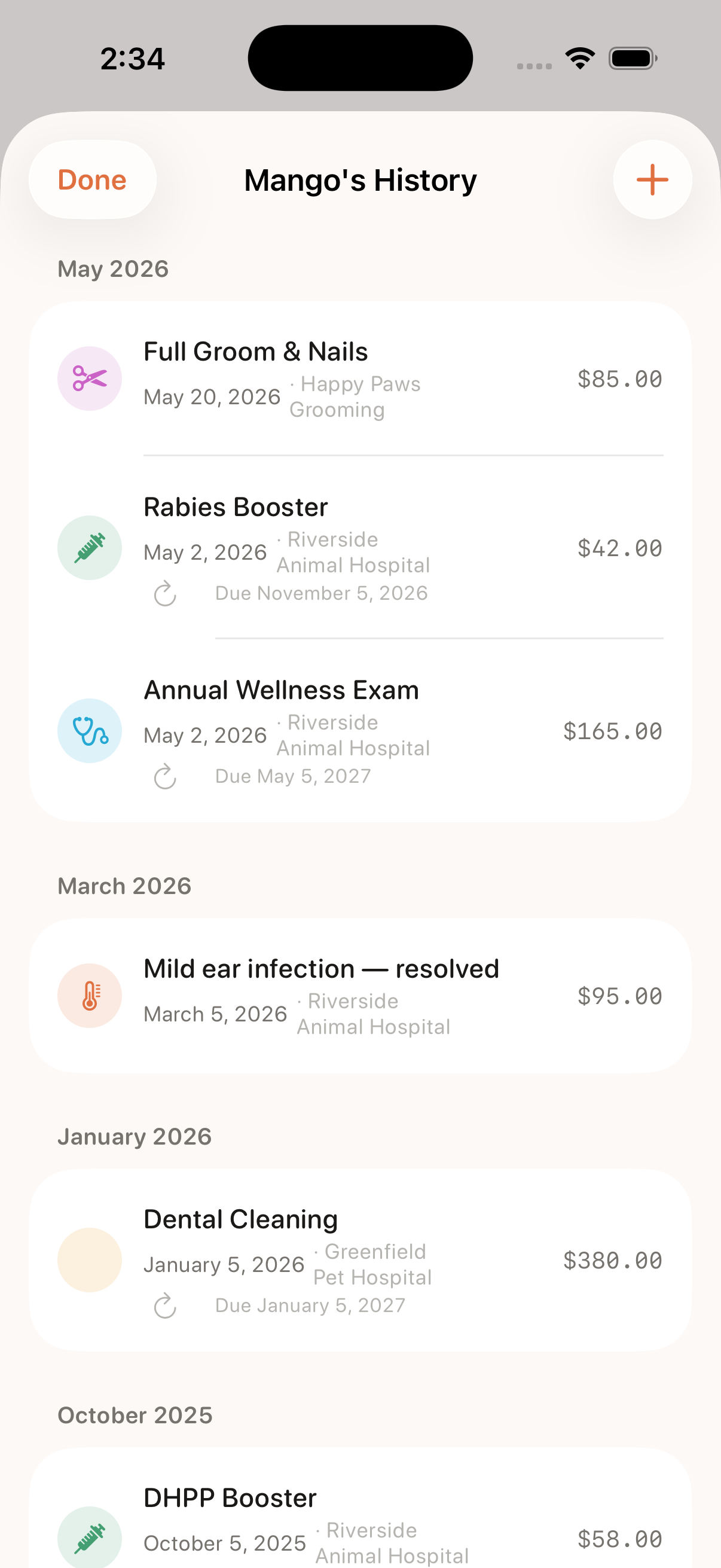Tap the thermometer icon for ear infection
Image resolution: width=721 pixels, height=1568 pixels.
90,996
